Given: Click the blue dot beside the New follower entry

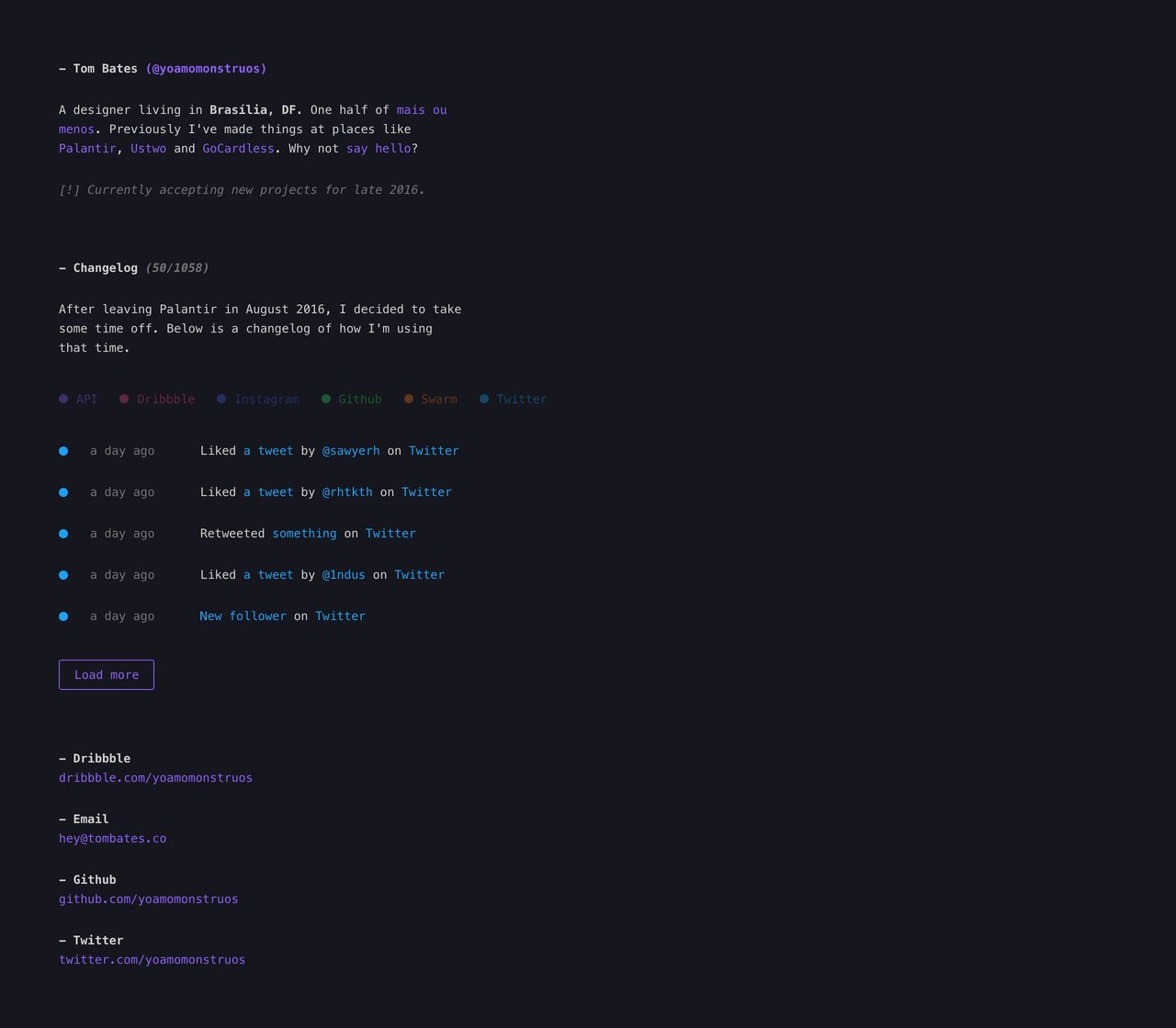Looking at the screenshot, I should click(62, 616).
